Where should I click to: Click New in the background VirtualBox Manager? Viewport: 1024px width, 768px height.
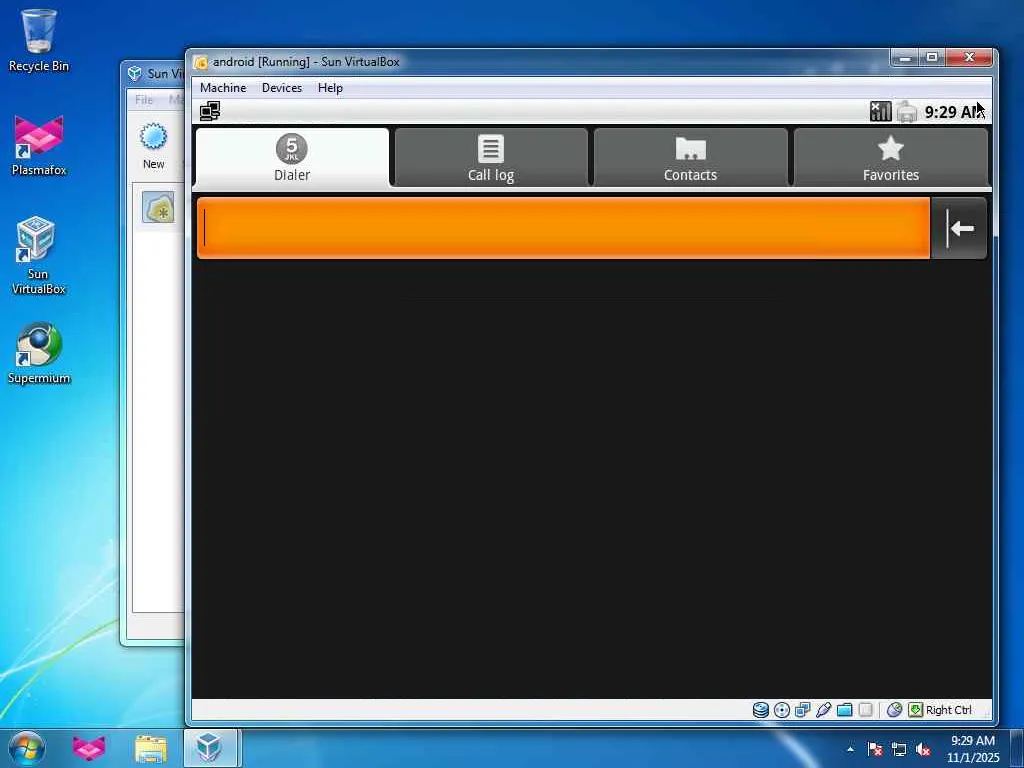tap(153, 146)
